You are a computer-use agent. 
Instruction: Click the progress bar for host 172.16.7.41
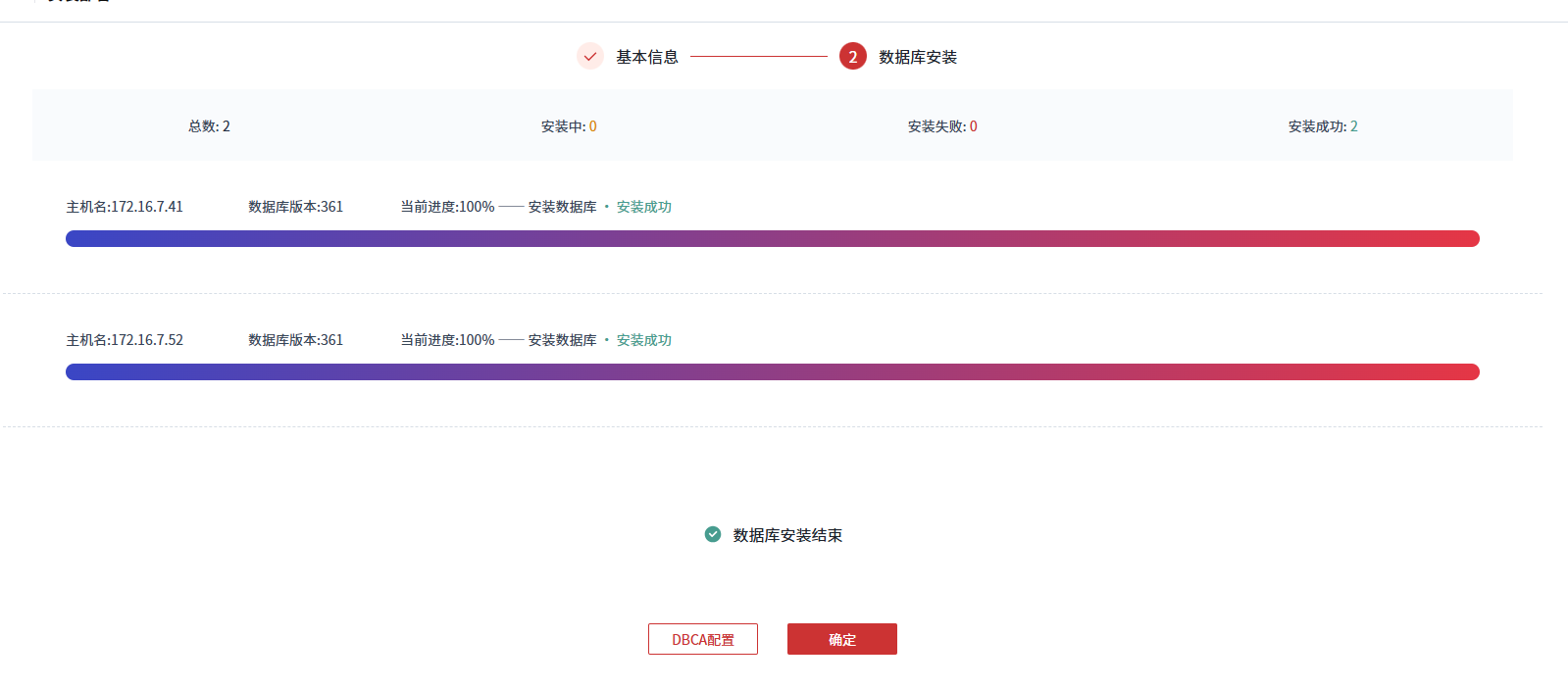point(772,239)
